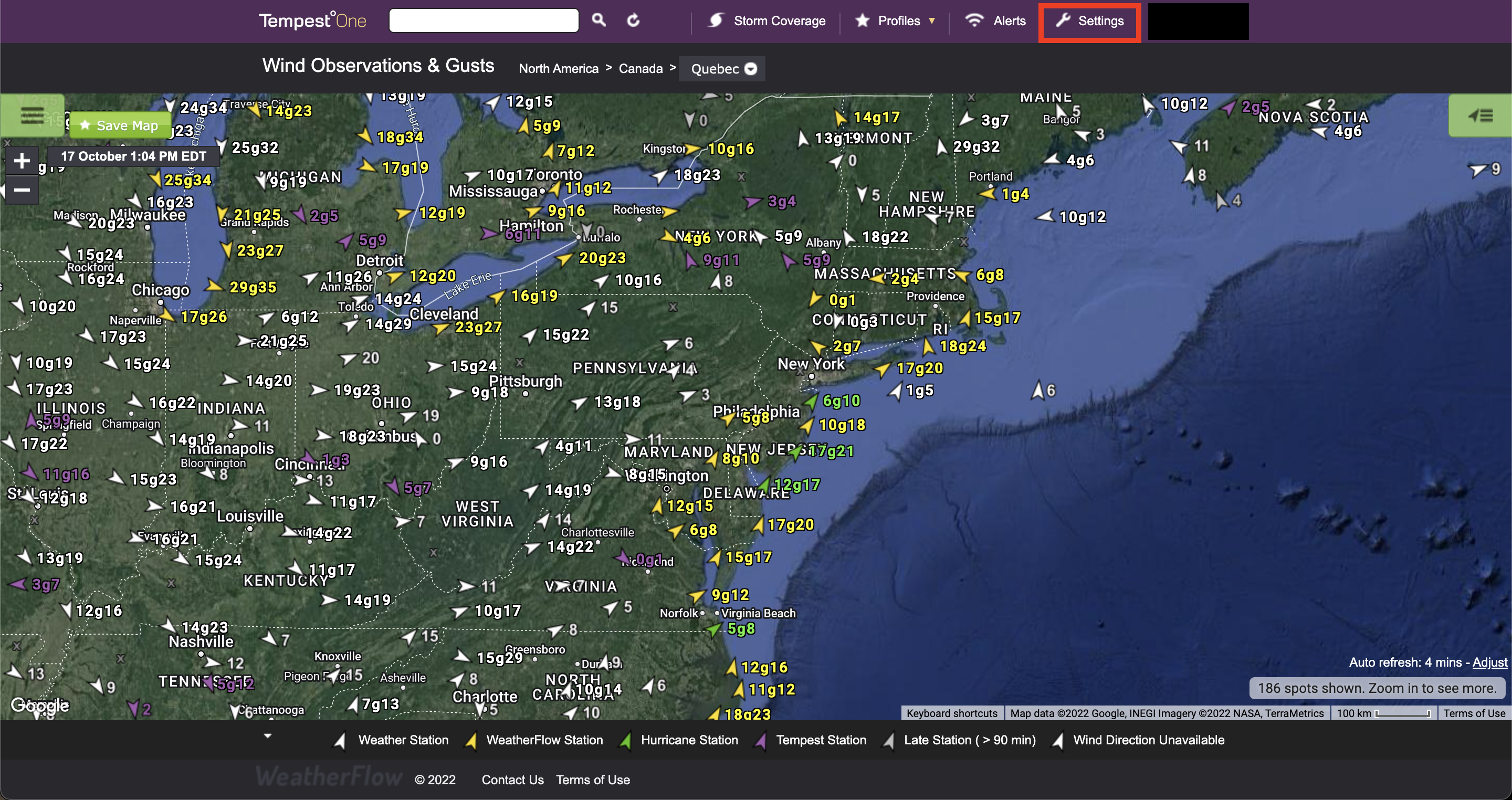The image size is (1512, 800).
Task: Open Contact Us link
Action: [x=512, y=780]
